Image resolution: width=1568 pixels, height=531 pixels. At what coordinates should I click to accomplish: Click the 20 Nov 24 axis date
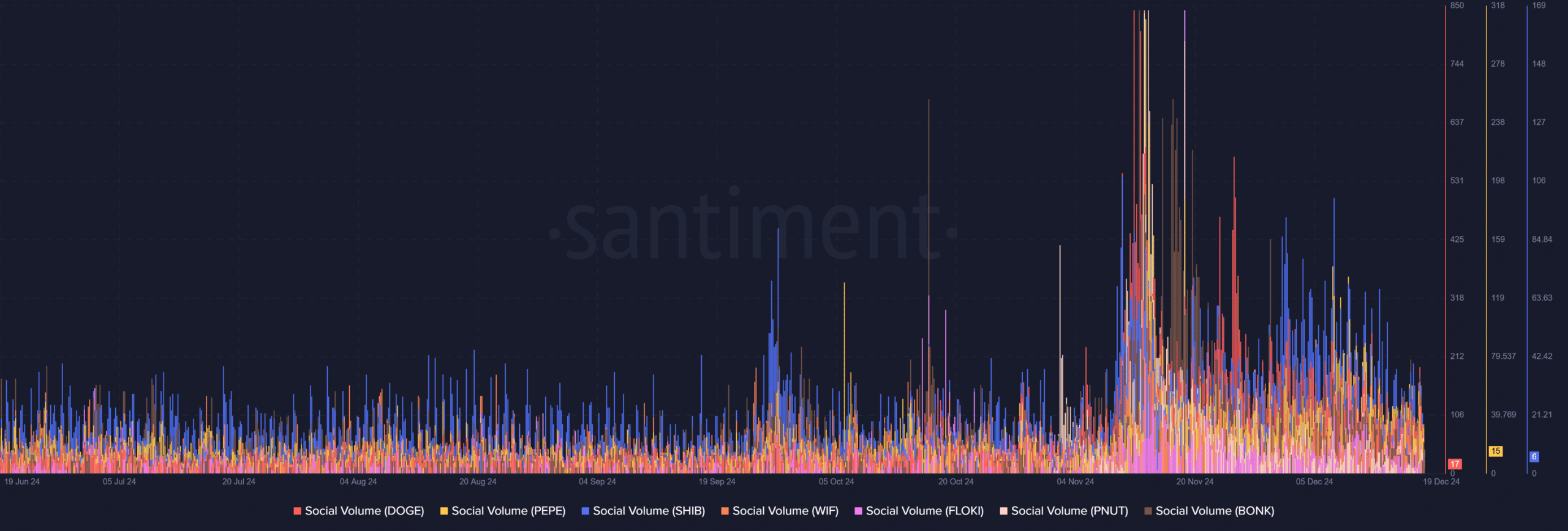(x=1194, y=482)
